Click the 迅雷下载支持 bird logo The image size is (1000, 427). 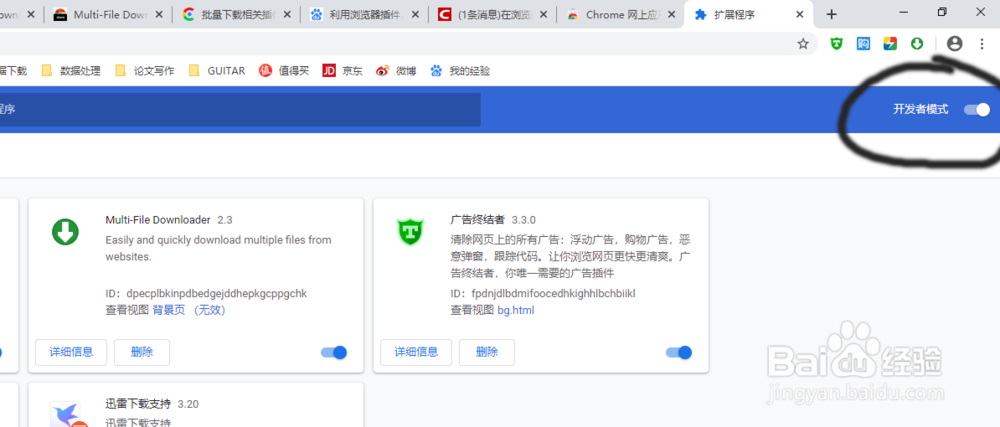[69, 414]
